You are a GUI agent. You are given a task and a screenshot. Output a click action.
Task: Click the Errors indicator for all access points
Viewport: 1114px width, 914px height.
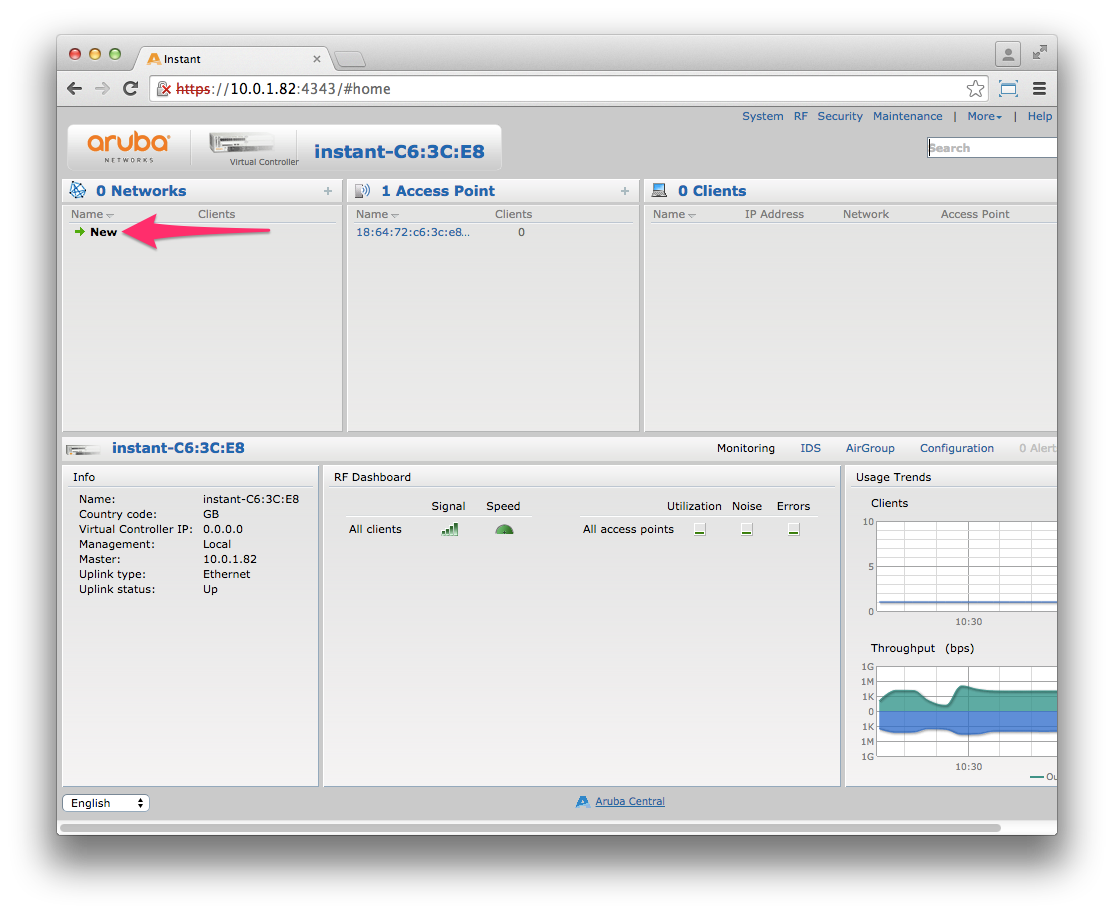(x=794, y=529)
